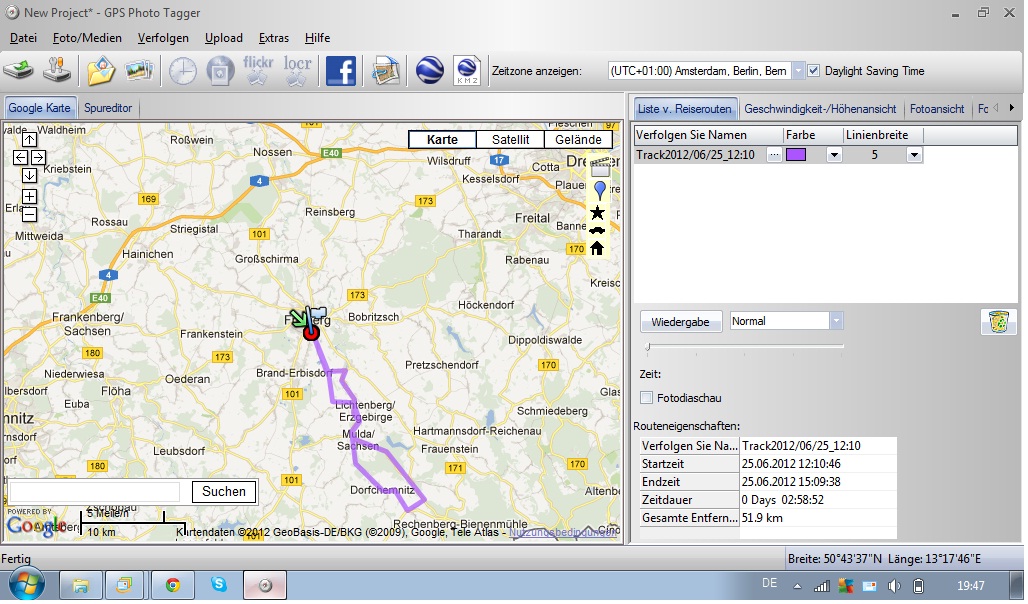The width and height of the screenshot is (1028, 604).
Task: Click the purple track color swatch
Action: [797, 155]
